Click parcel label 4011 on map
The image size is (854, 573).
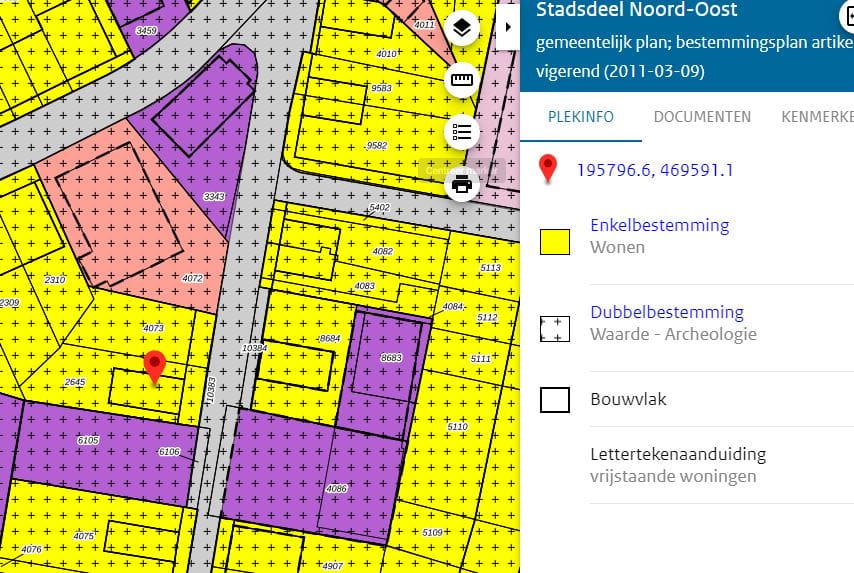click(424, 25)
